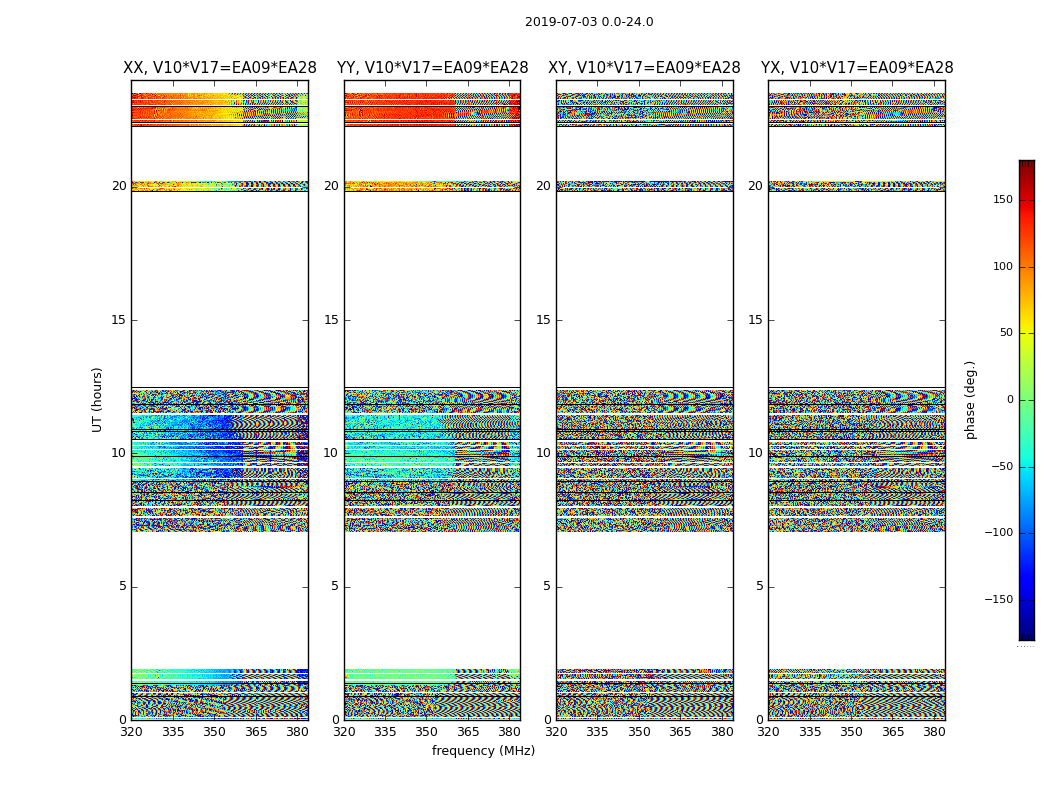Click the UT tick 15 beside XY panel

tap(543, 319)
